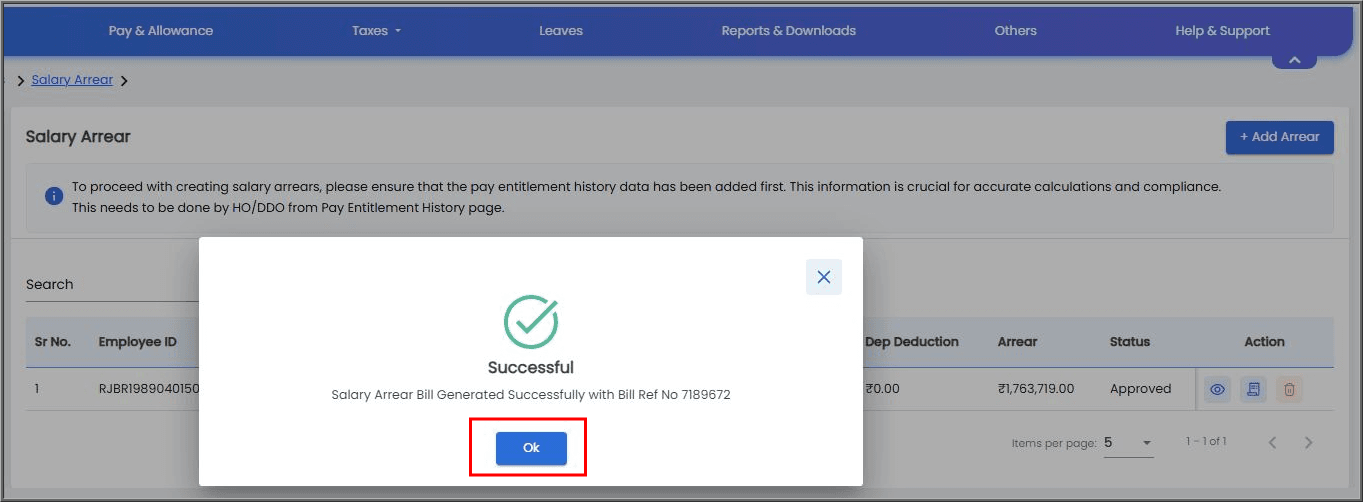Image resolution: width=1363 pixels, height=502 pixels.
Task: Delete the arrear row with trash icon
Action: pyautogui.click(x=1289, y=390)
